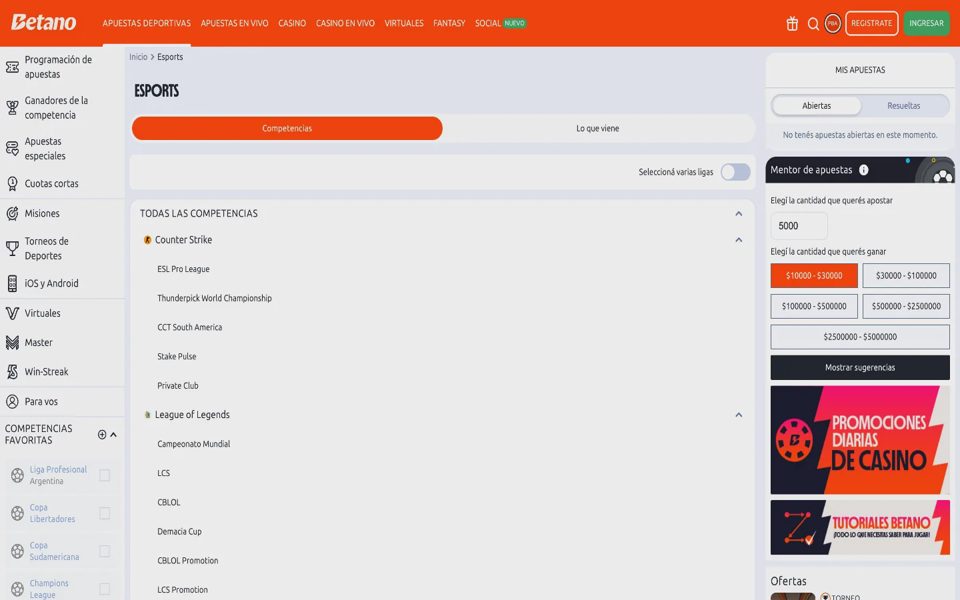The height and width of the screenshot is (600, 960).
Task: Show info for Mentor de apuestas
Action: pos(863,170)
